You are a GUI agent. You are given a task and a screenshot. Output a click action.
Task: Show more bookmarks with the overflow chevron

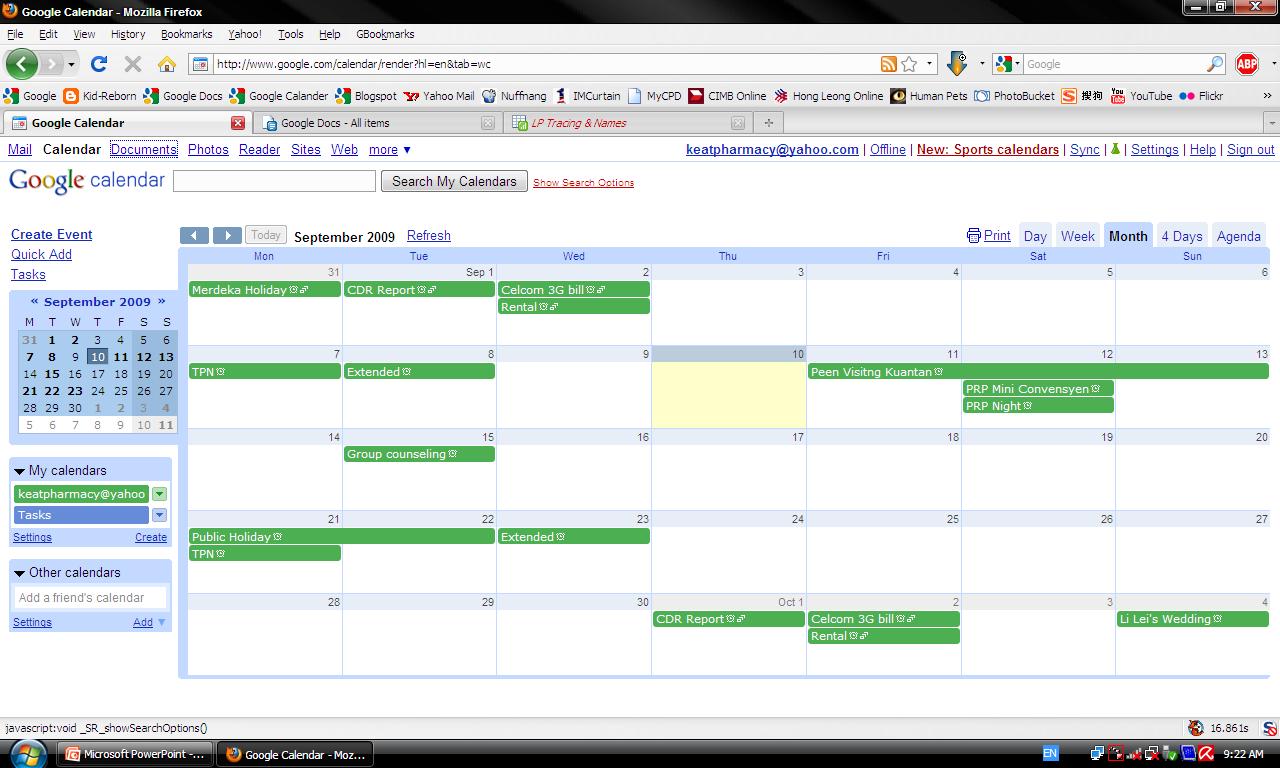pyautogui.click(x=1267, y=96)
